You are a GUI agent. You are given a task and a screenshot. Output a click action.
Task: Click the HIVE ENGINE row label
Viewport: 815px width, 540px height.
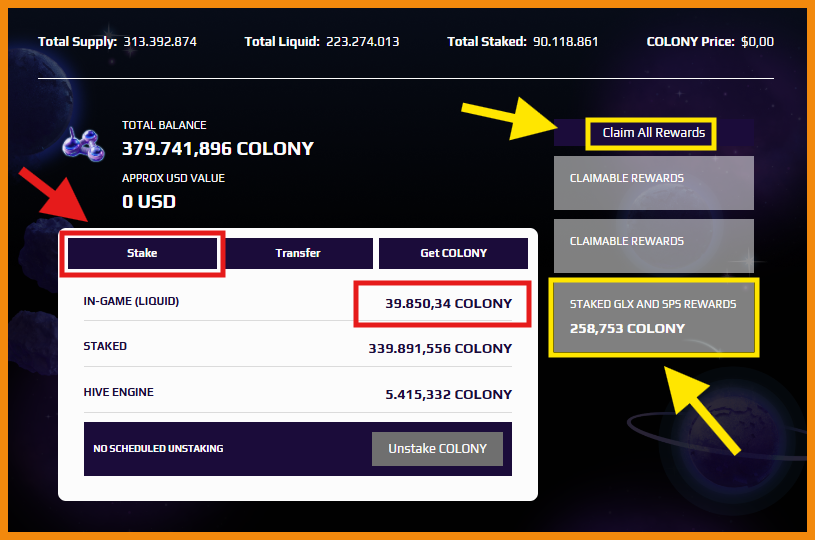[x=119, y=392]
